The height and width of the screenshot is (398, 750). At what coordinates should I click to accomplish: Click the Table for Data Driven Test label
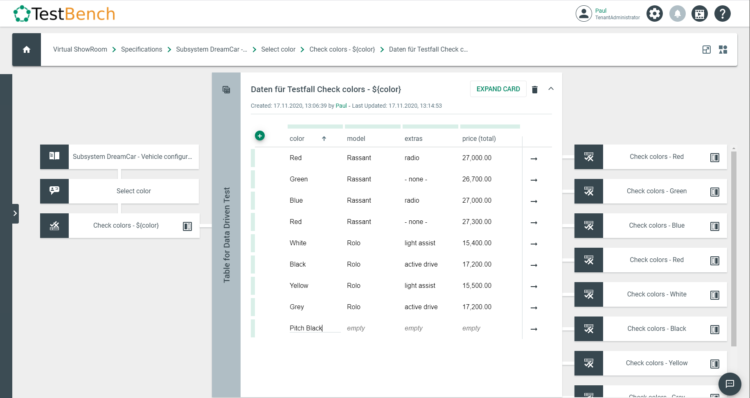227,234
